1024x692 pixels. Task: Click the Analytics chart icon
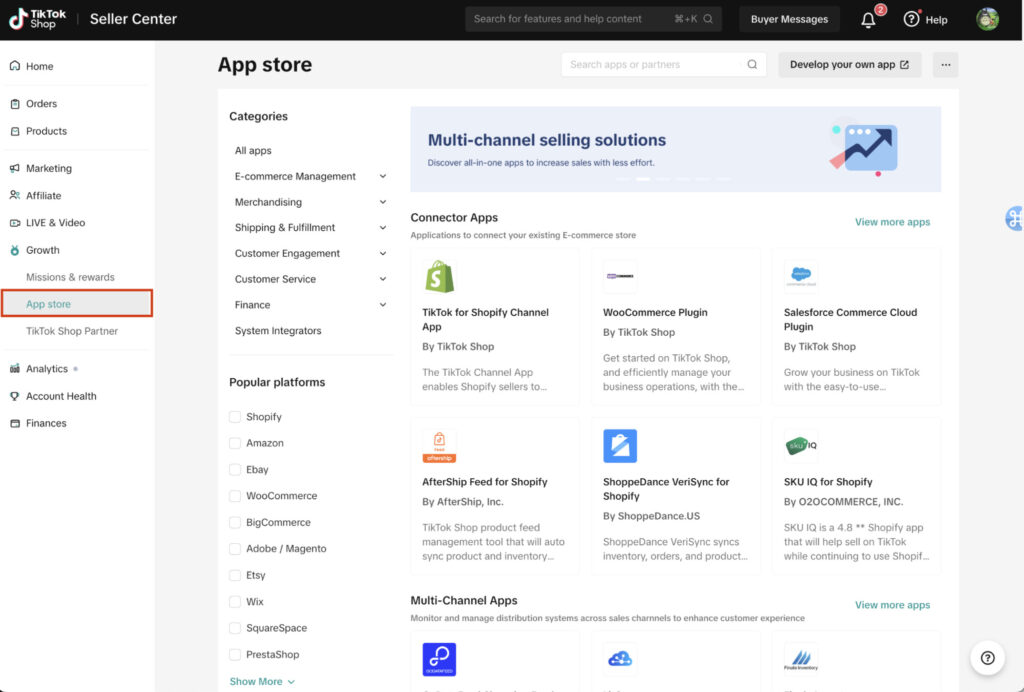click(14, 369)
